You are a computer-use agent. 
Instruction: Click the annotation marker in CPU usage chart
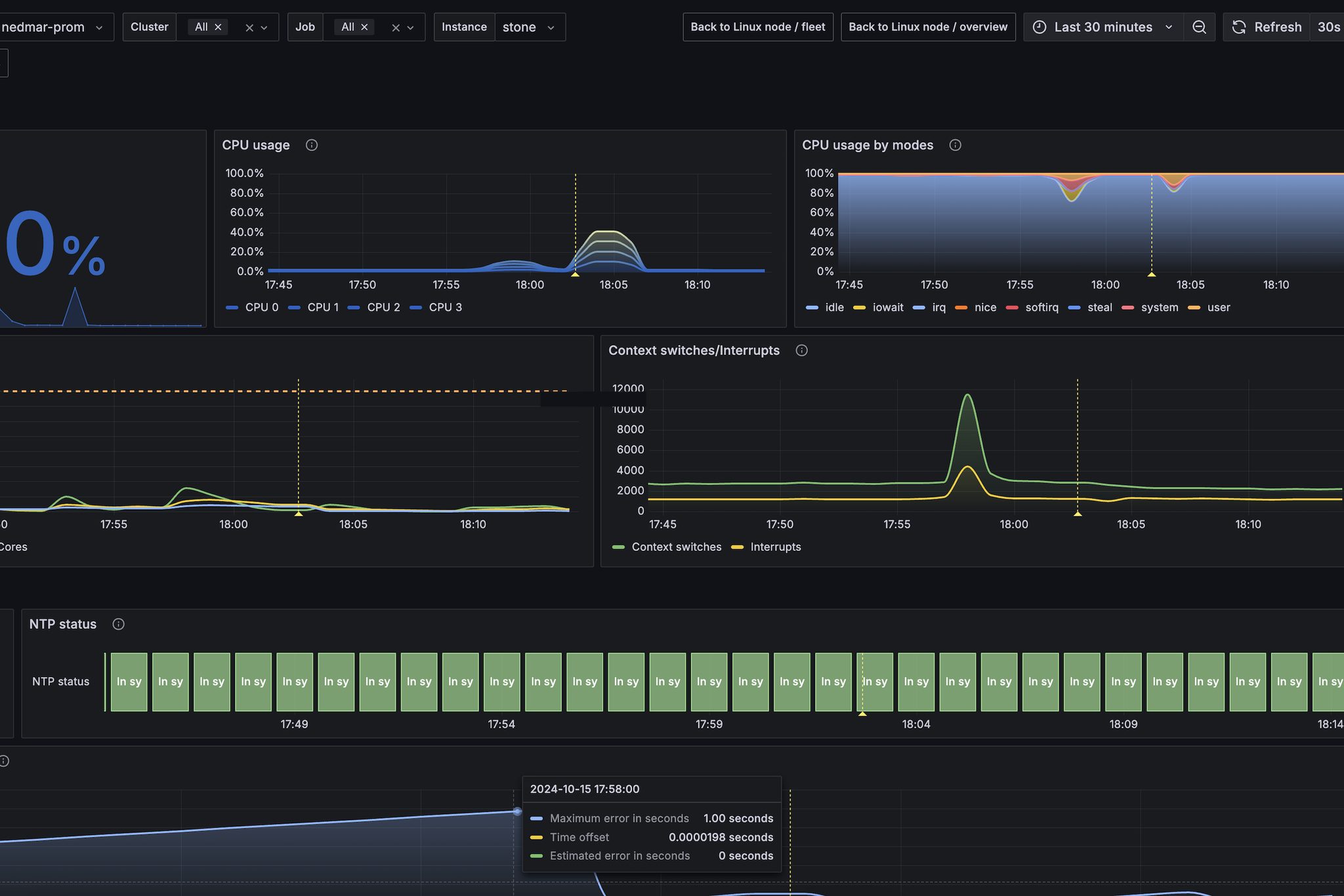(575, 274)
